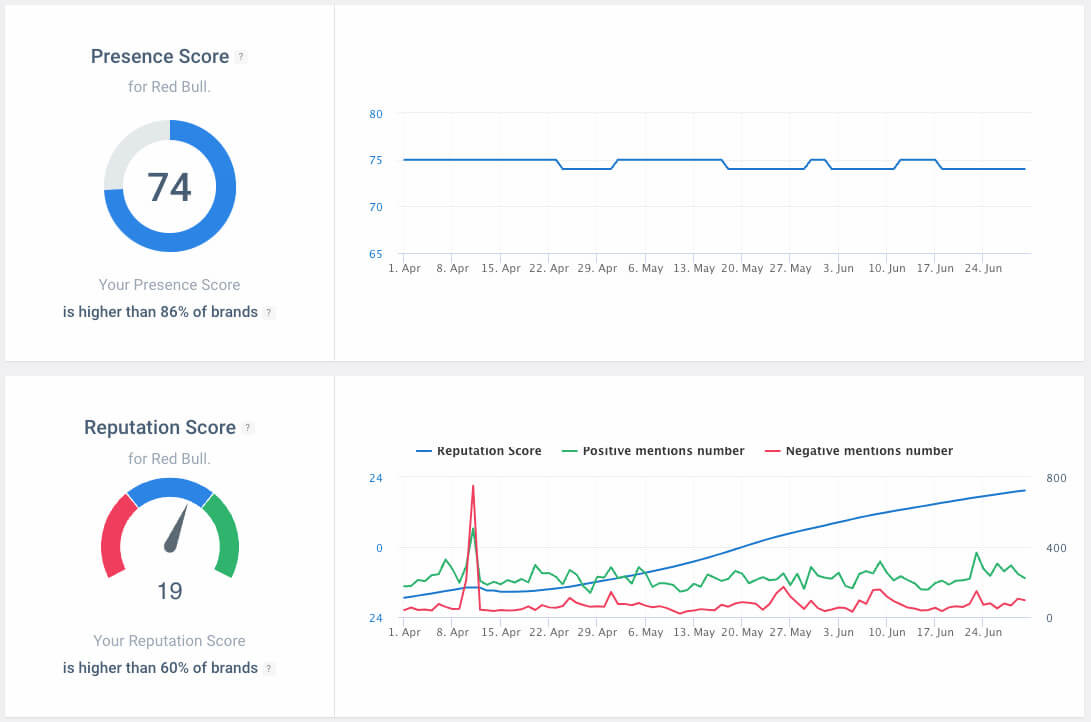Click the "for Red Bull." text under Presence Score

point(169,87)
